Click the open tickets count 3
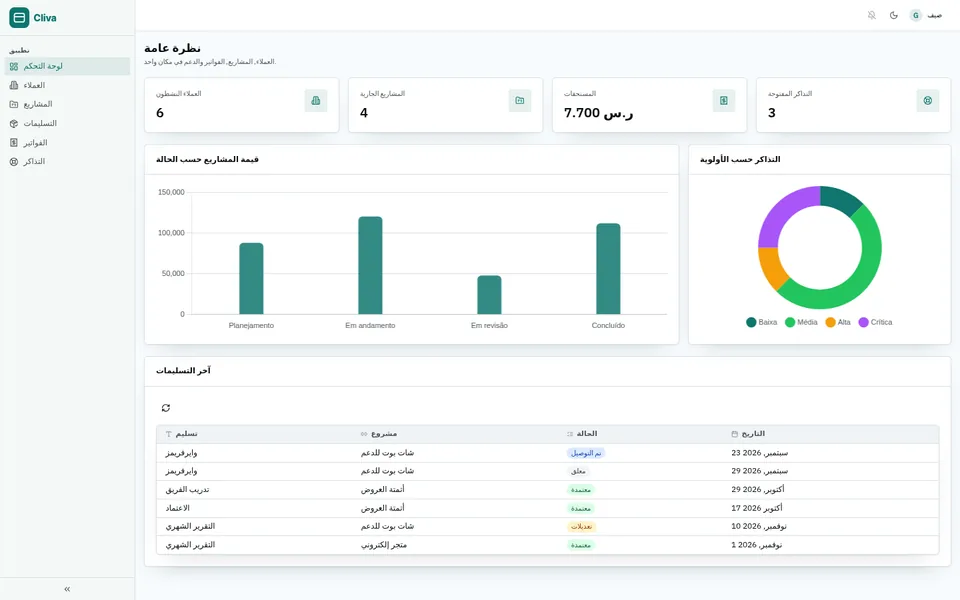This screenshot has width=960, height=600. tap(771, 113)
